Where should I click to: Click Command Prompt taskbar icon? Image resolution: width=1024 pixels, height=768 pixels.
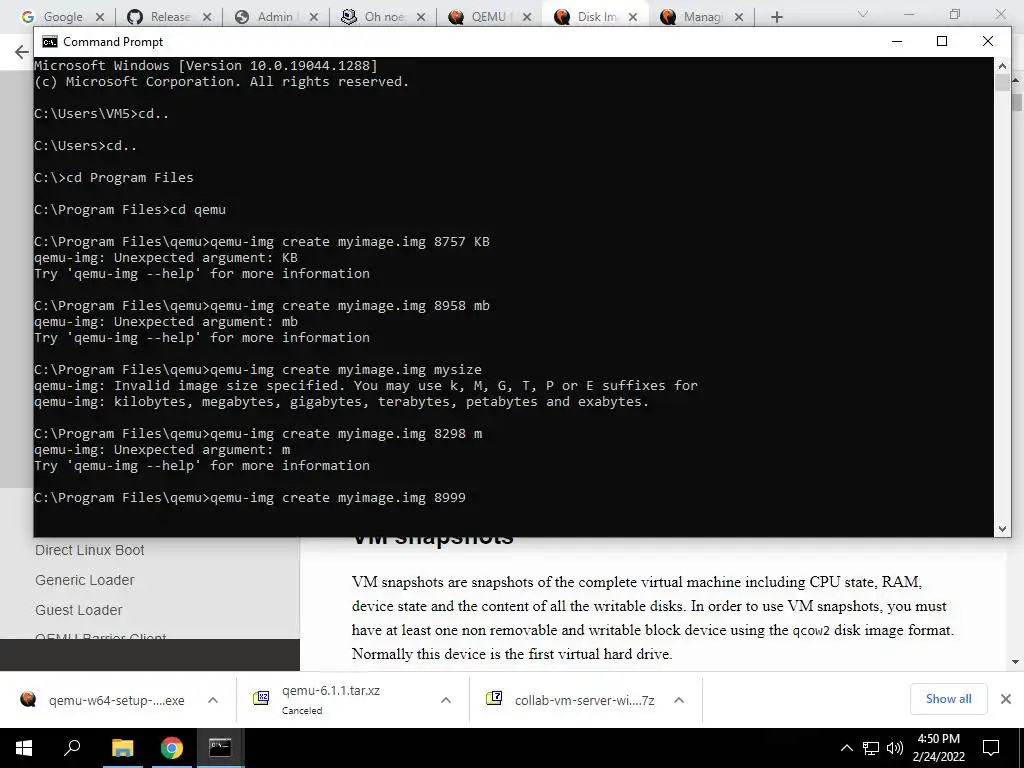(x=220, y=748)
